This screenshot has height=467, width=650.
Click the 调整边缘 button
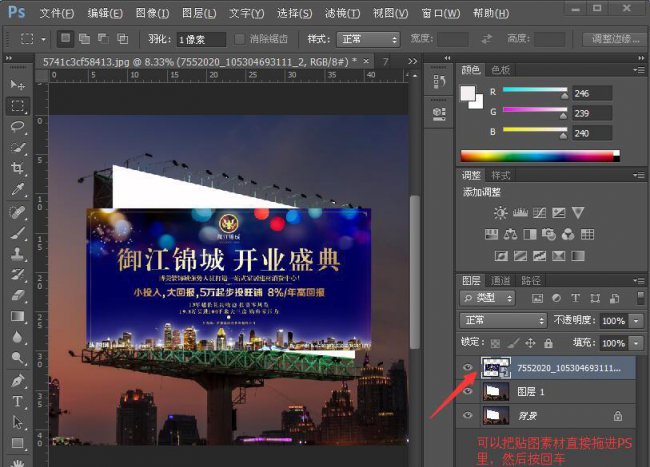click(x=616, y=39)
